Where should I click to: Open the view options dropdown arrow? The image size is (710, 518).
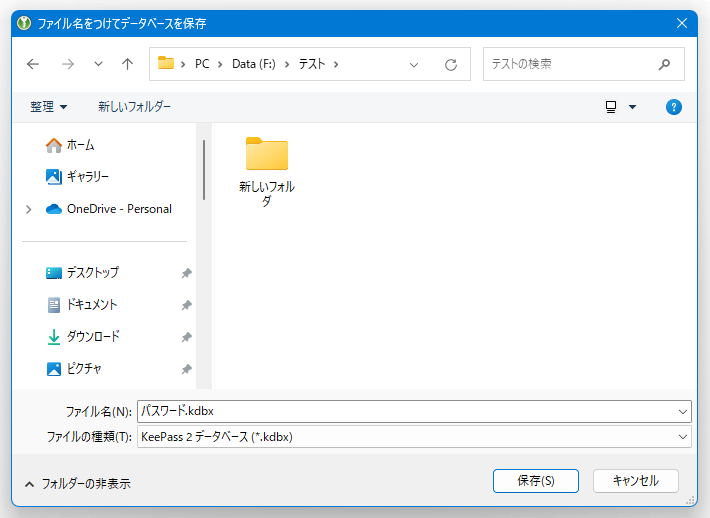point(633,107)
